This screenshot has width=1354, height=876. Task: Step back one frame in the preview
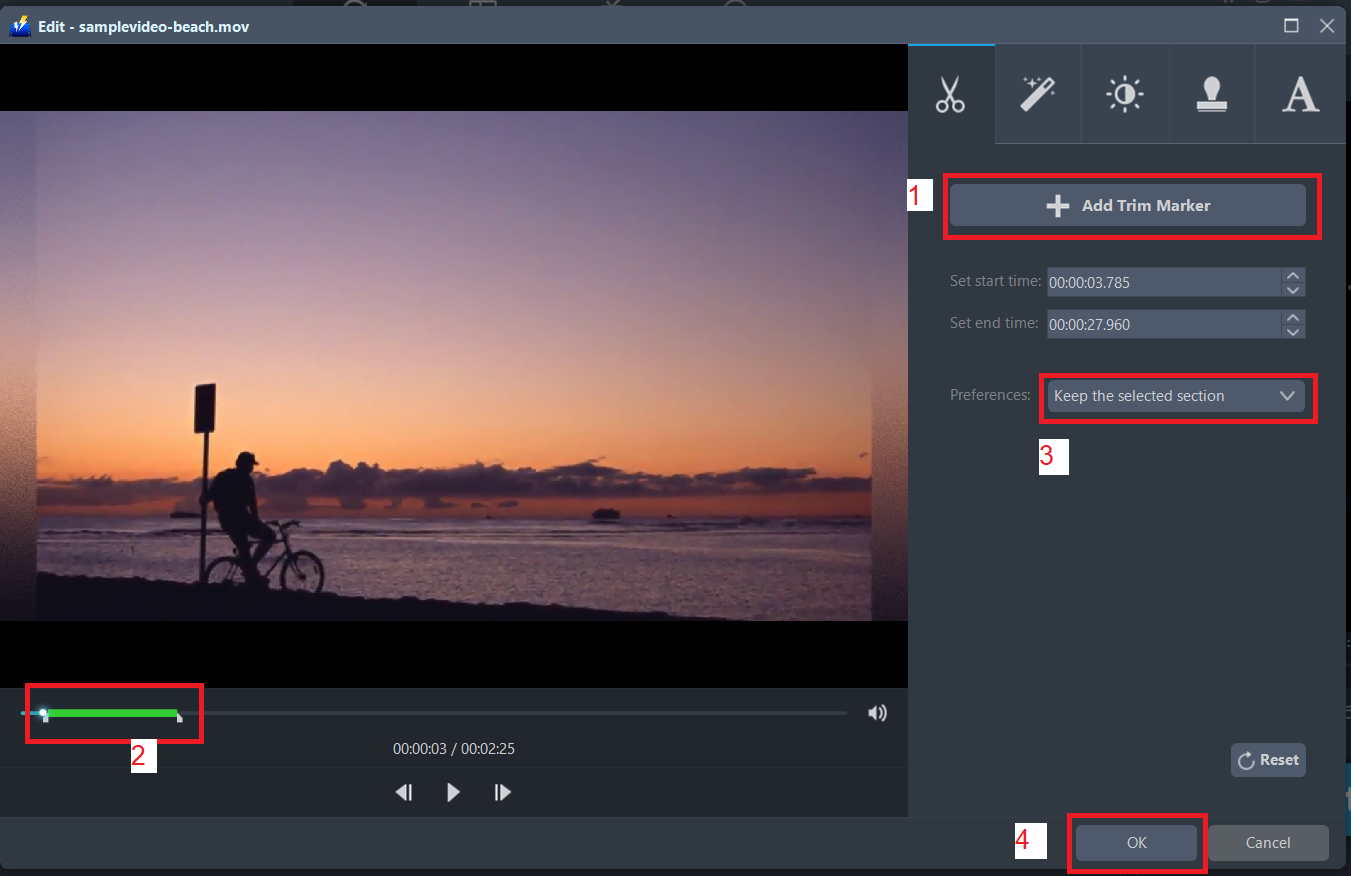pyautogui.click(x=404, y=792)
